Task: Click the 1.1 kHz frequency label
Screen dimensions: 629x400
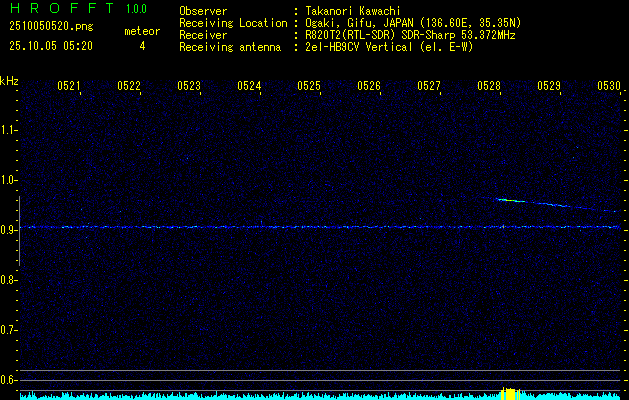Action: click(x=8, y=130)
